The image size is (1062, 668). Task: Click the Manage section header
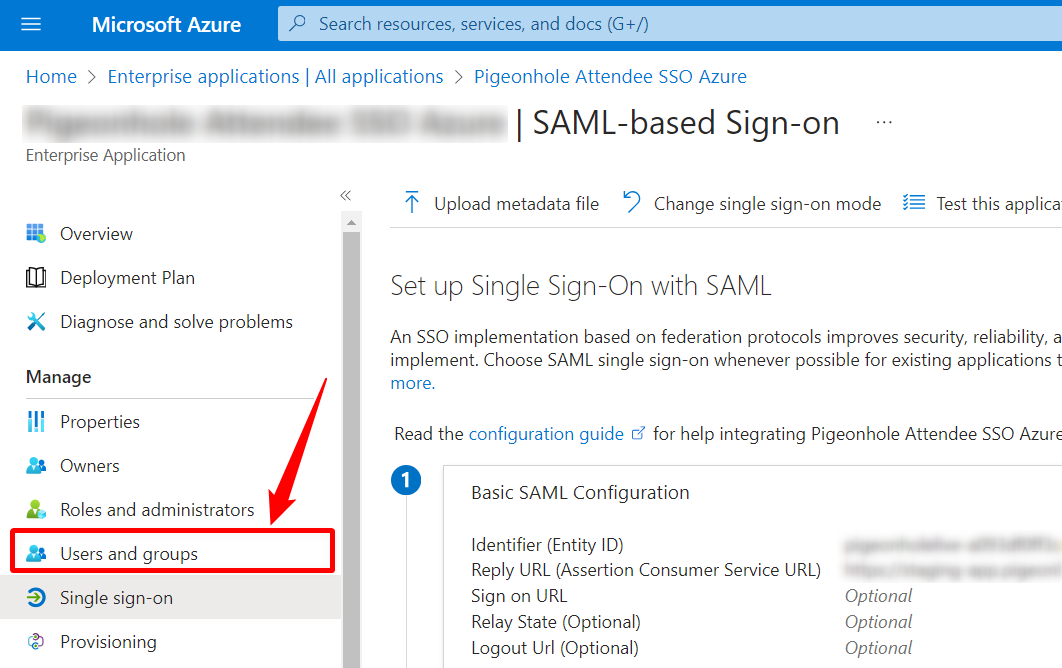(x=59, y=377)
